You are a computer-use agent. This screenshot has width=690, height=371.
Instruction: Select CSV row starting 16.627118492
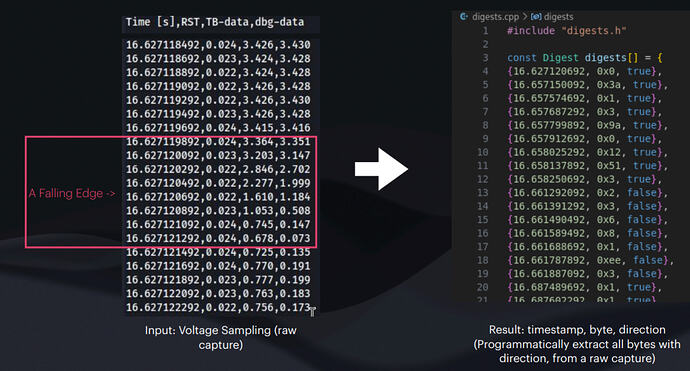(x=218, y=45)
